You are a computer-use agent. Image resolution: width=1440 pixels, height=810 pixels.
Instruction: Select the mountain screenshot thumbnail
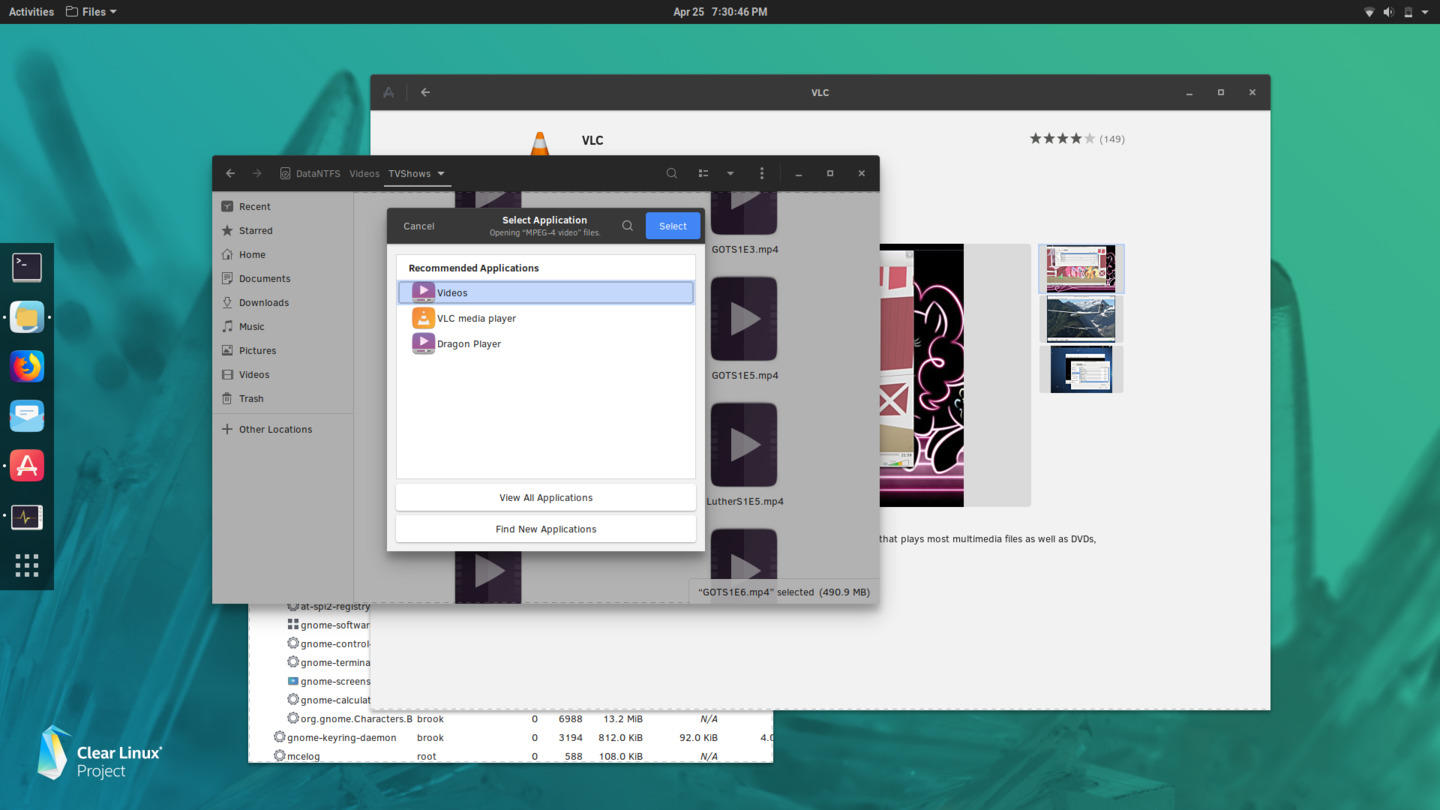(1081, 320)
